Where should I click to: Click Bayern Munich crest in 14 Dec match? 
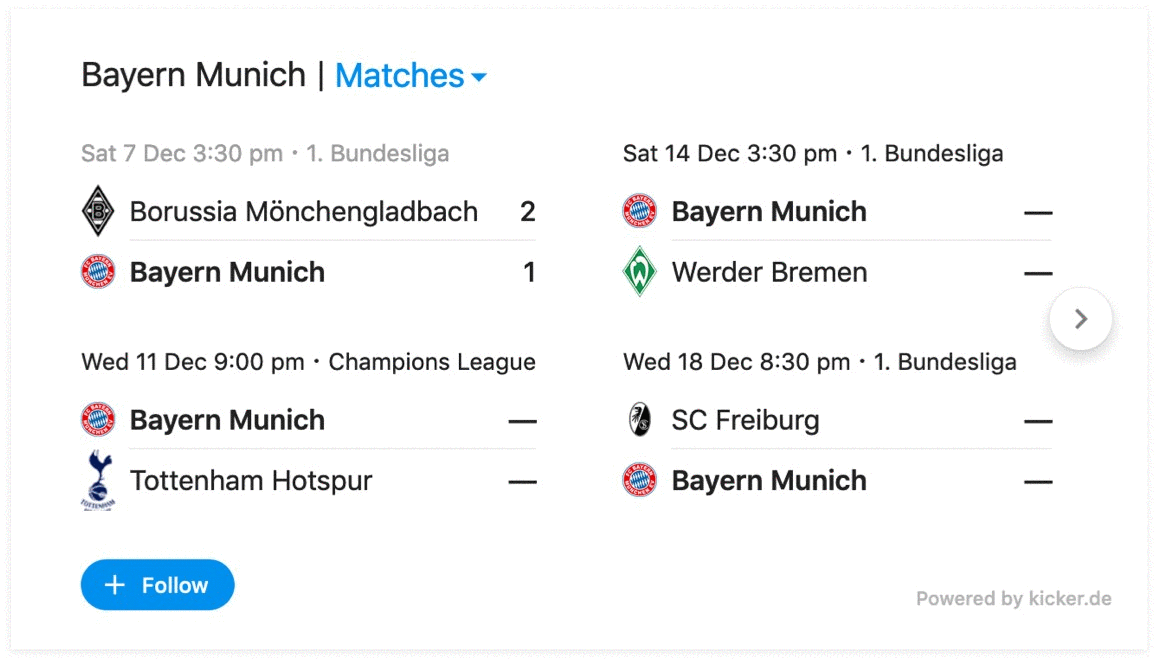click(639, 212)
